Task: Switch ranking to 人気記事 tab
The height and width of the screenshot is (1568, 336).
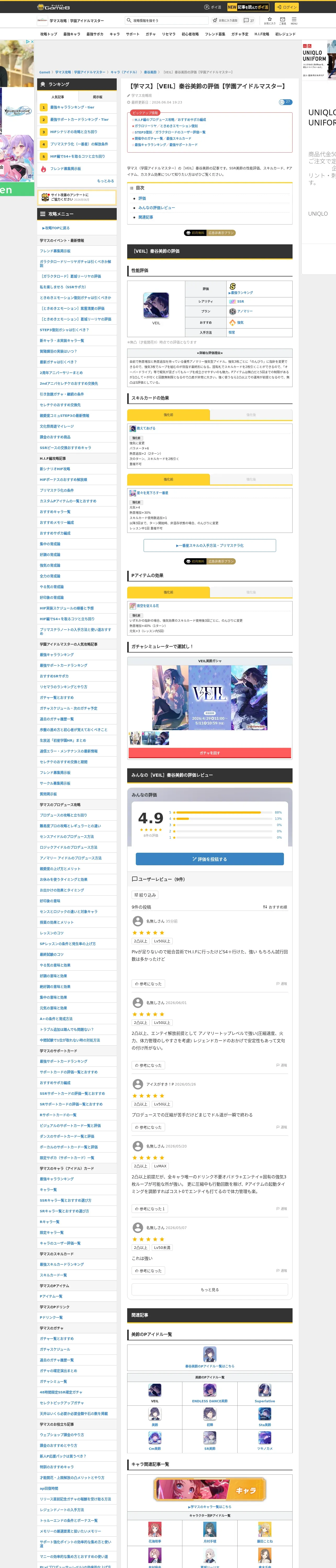Action: pos(58,97)
